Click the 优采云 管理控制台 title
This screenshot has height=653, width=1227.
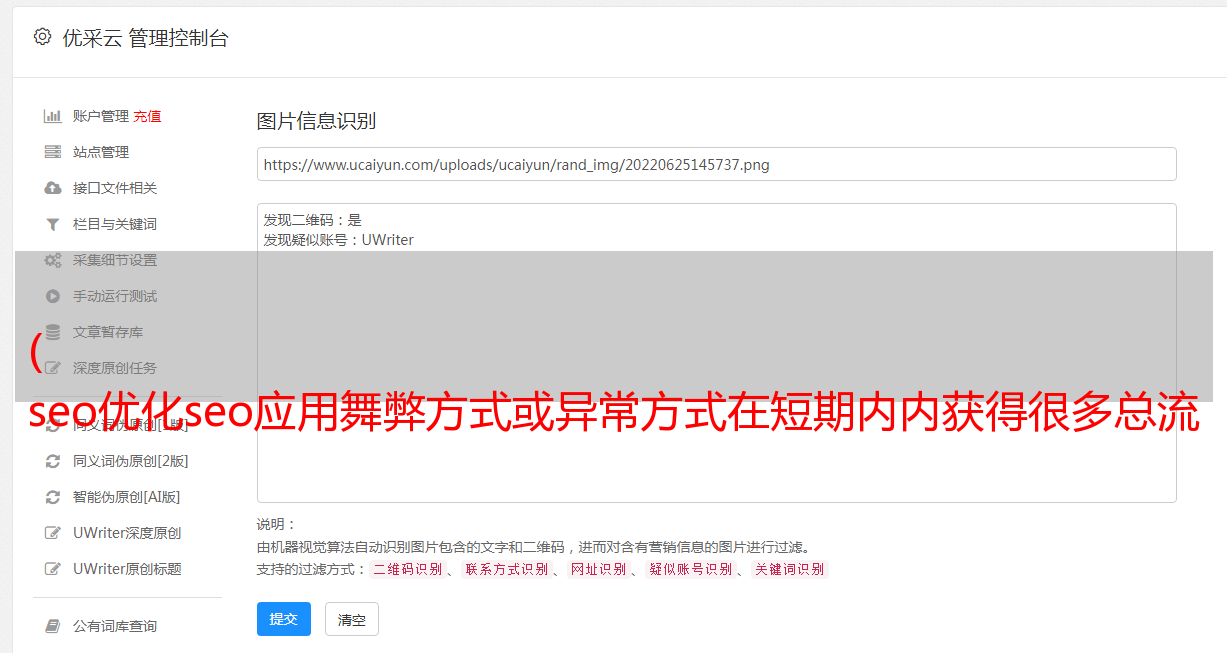pyautogui.click(x=145, y=38)
